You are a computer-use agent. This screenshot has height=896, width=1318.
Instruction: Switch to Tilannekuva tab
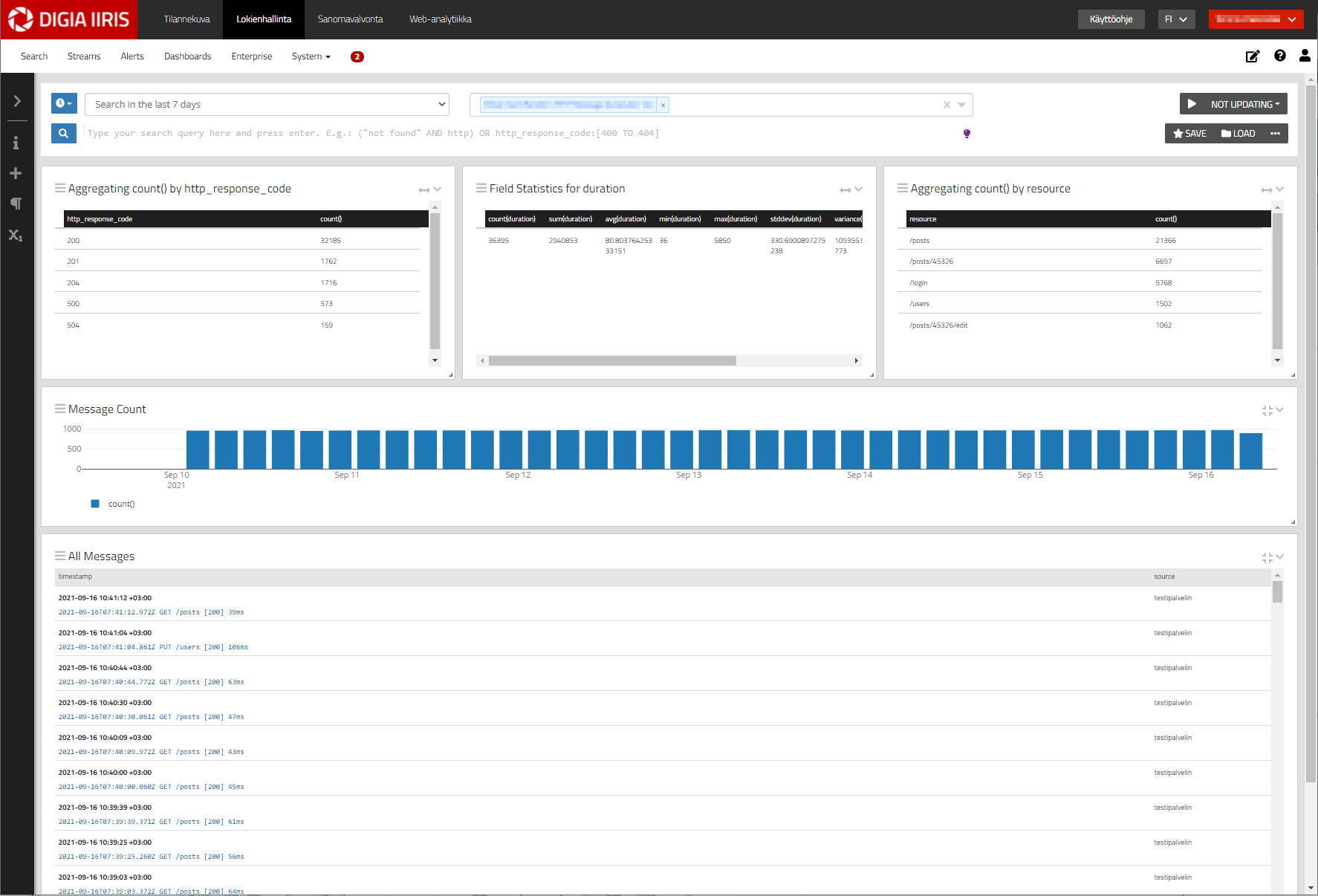(186, 19)
